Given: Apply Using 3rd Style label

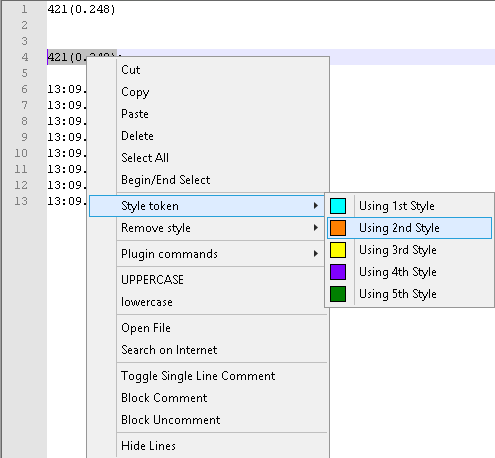Looking at the screenshot, I should point(398,250).
